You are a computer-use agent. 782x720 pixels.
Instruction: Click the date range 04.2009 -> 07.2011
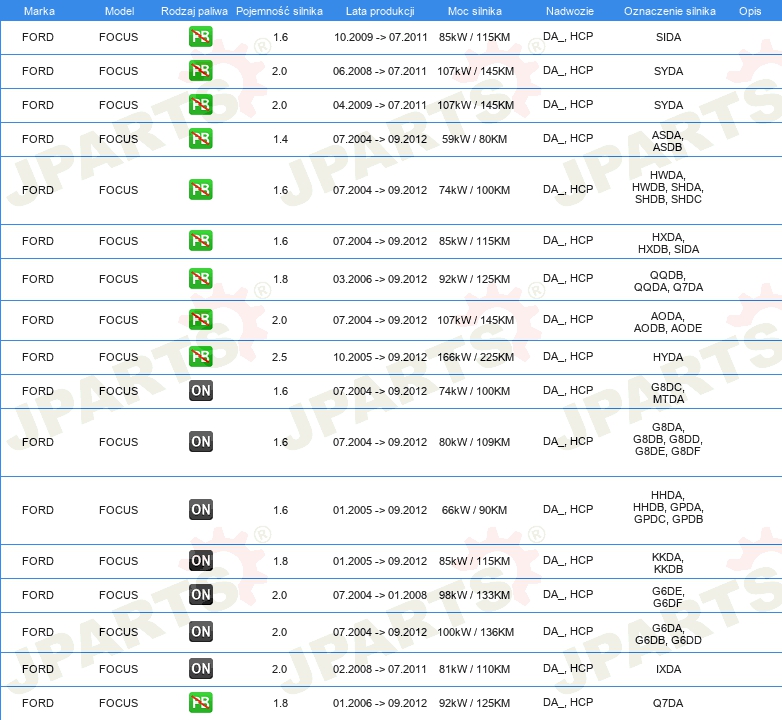(380, 105)
